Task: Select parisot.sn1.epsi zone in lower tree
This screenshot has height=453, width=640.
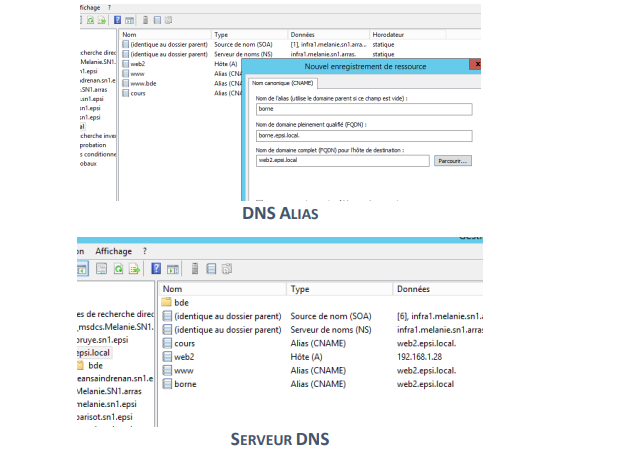Action: [x=104, y=417]
